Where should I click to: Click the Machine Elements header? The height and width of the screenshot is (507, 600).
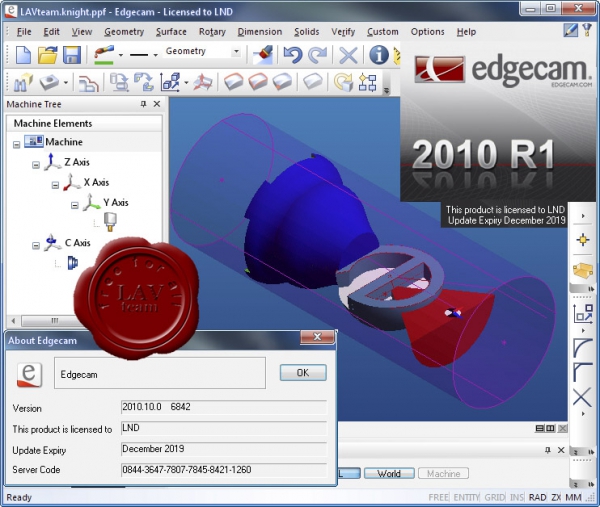84,124
